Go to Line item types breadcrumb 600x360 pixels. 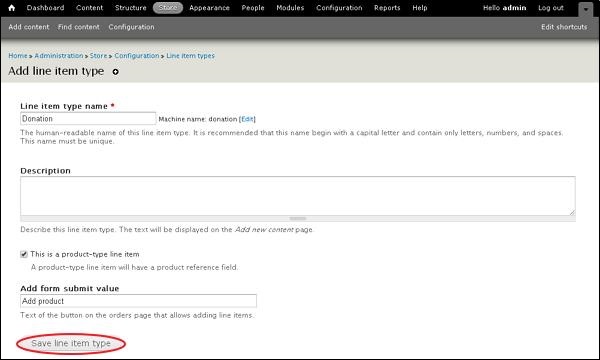pyautogui.click(x=190, y=56)
